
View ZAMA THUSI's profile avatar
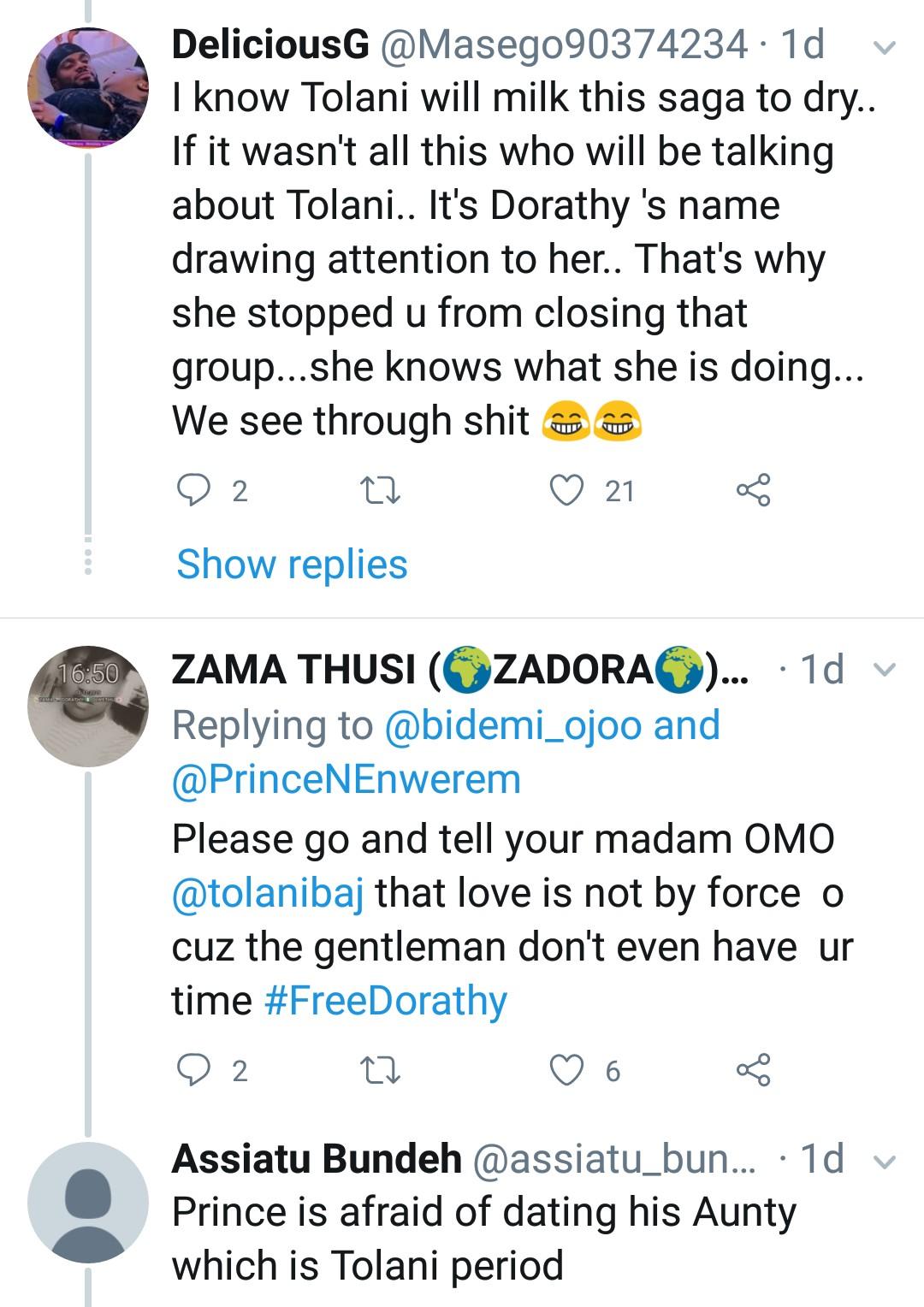(x=88, y=707)
